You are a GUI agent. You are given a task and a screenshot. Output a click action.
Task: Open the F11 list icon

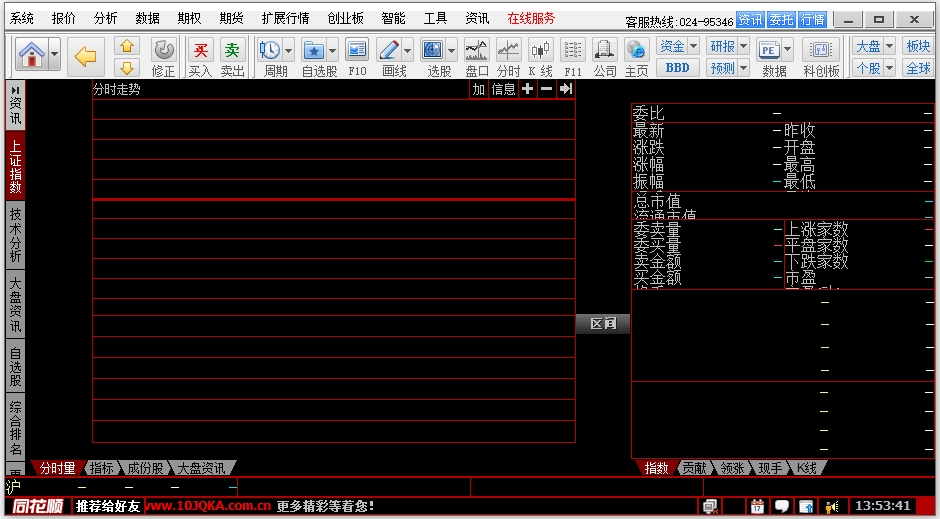(573, 50)
